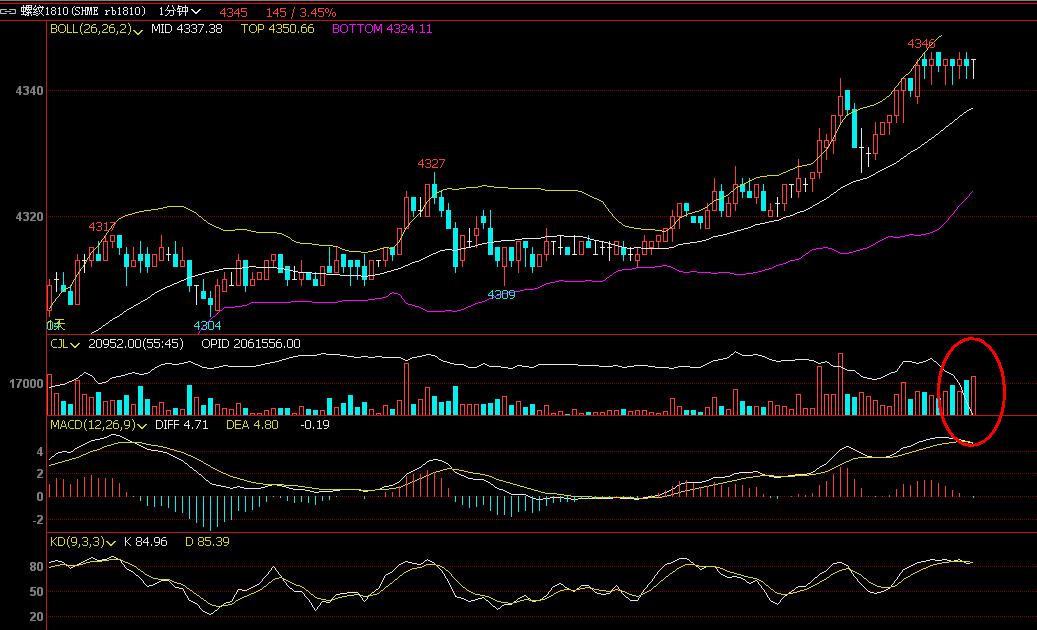Click the magenta BOTTOM 4324.11 label
Viewport: 1037px width, 630px height.
[x=381, y=29]
